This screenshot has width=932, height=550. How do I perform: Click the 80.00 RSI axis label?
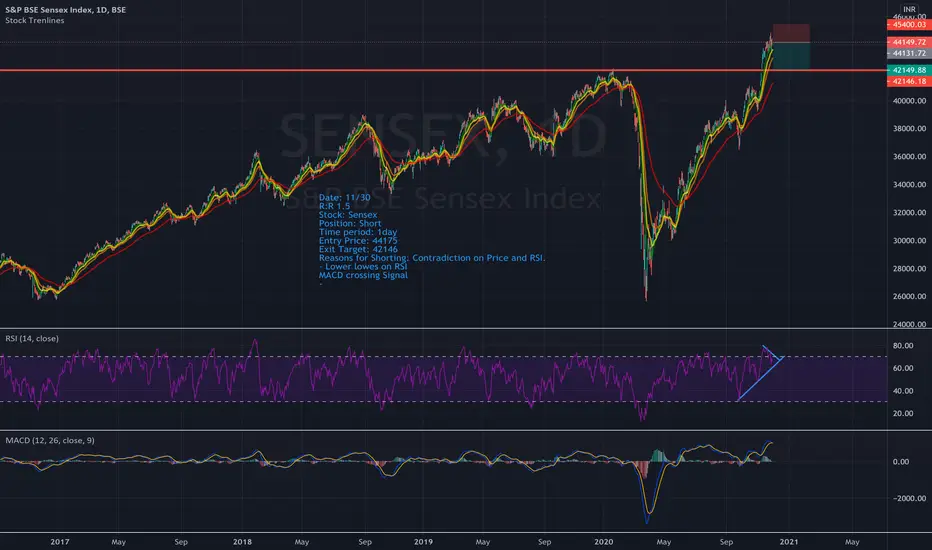coord(903,346)
